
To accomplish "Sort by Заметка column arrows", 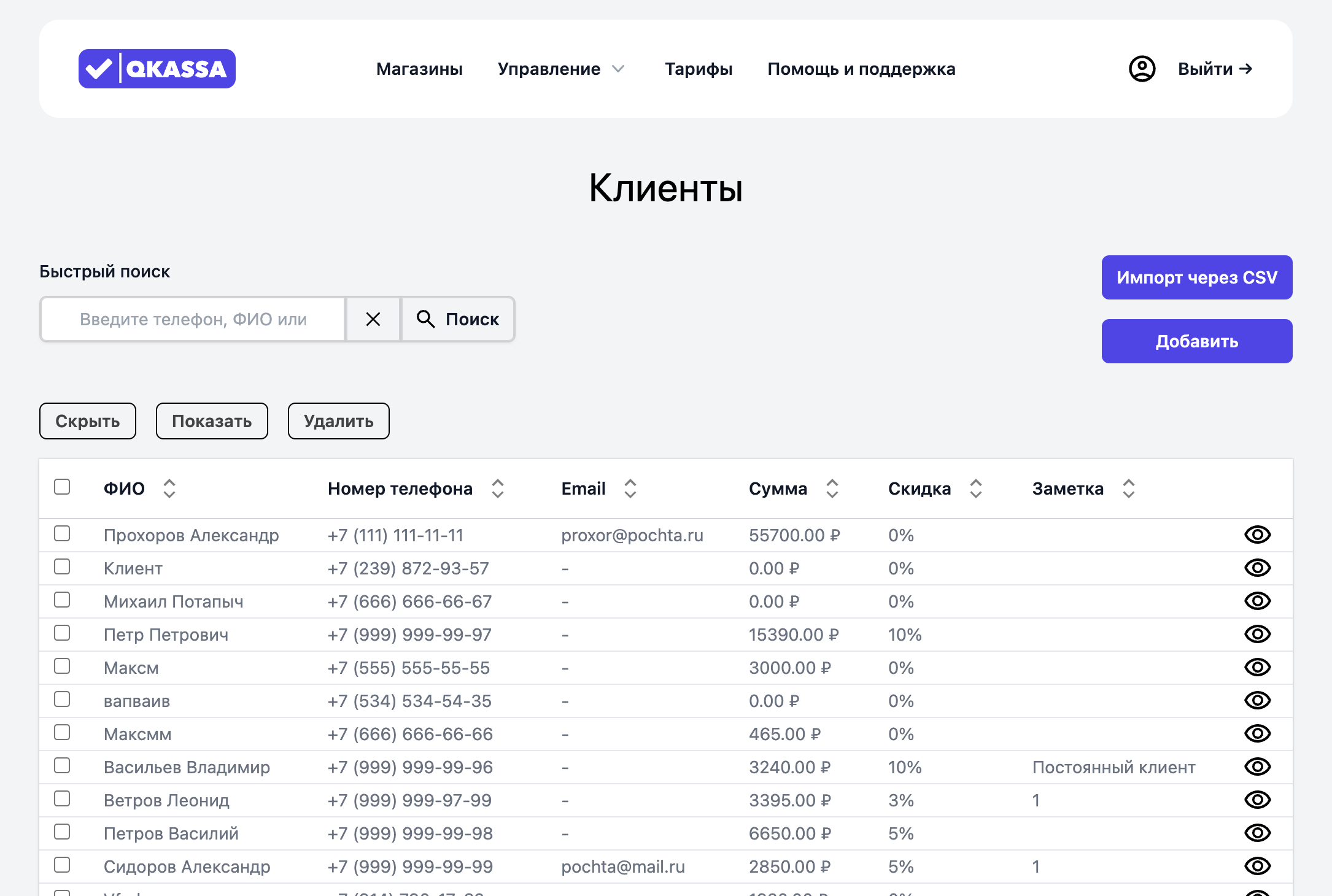I will [x=1129, y=489].
